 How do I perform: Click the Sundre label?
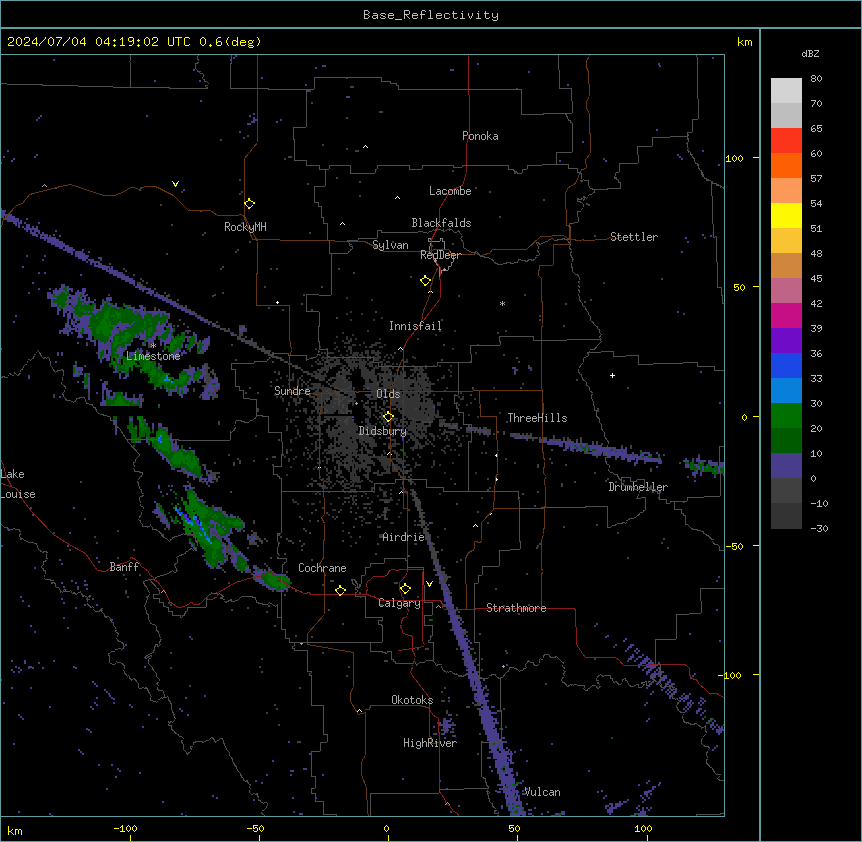(x=292, y=391)
